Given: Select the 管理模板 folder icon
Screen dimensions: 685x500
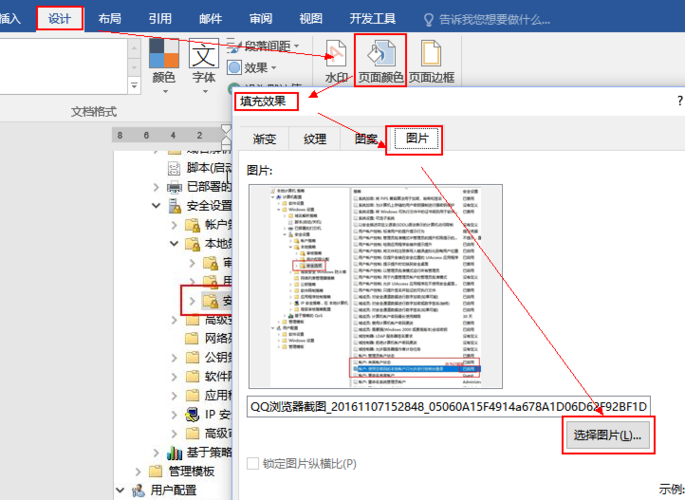Looking at the screenshot, I should tap(156, 471).
